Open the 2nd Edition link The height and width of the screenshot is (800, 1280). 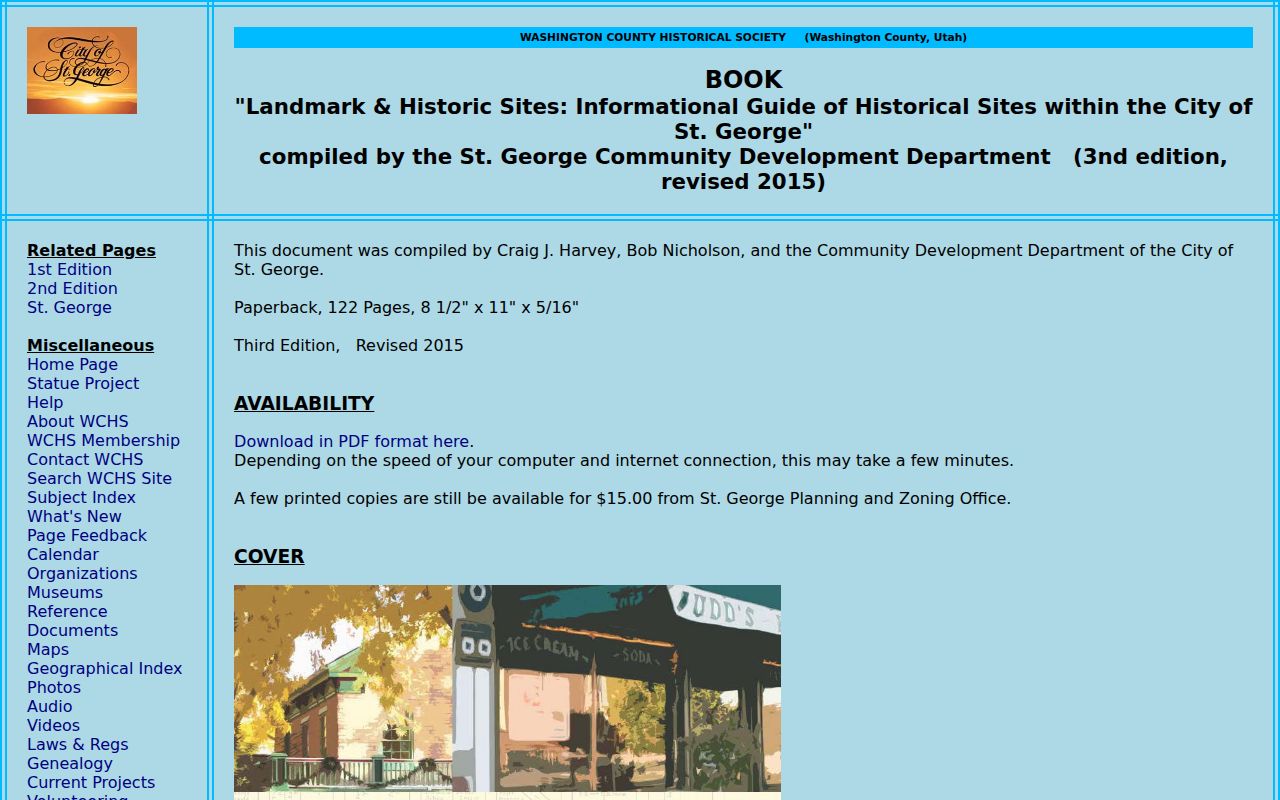[x=72, y=288]
